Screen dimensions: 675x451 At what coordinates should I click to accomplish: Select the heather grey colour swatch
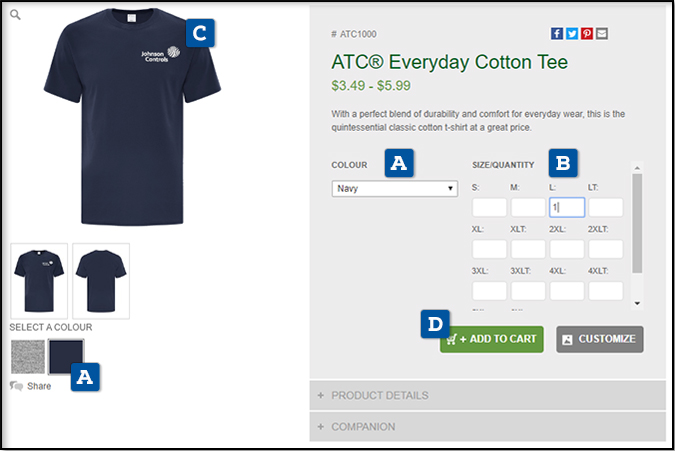click(x=28, y=356)
